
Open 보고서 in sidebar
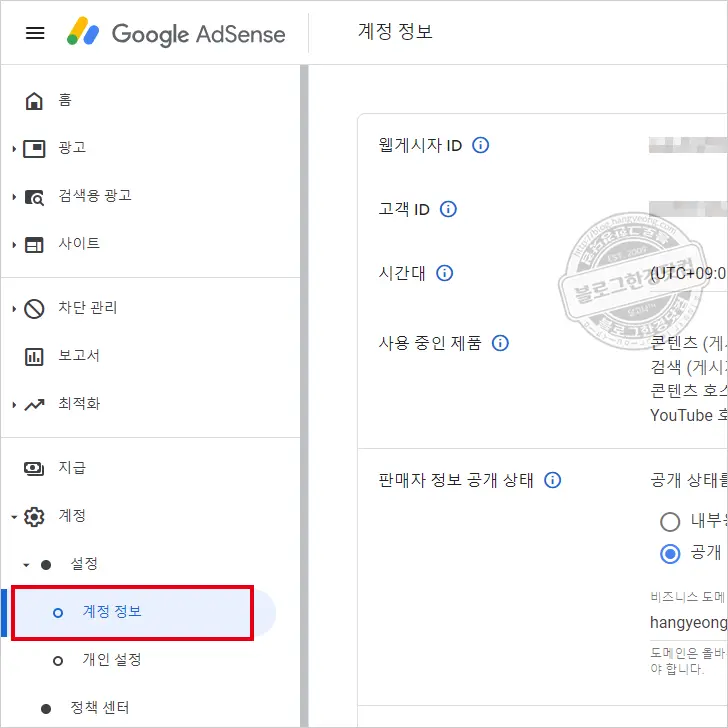(x=79, y=356)
